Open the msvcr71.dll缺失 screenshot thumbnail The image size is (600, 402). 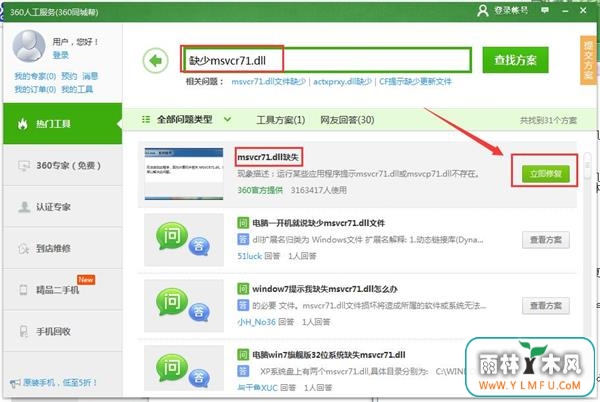coord(184,174)
